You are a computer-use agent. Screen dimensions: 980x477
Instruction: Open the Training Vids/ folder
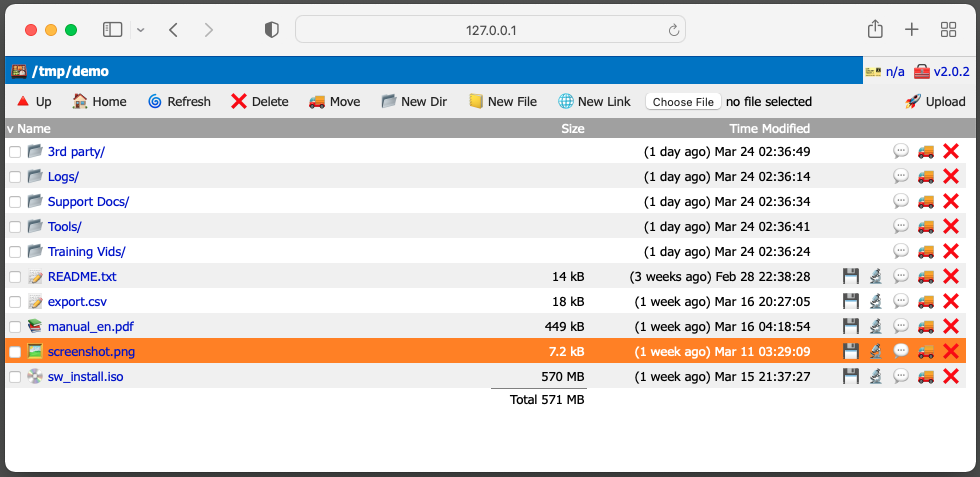click(x=86, y=251)
